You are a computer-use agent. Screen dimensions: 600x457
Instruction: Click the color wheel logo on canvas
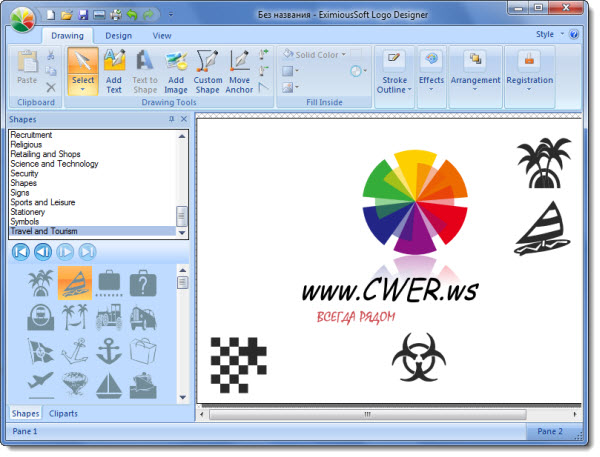click(x=415, y=202)
